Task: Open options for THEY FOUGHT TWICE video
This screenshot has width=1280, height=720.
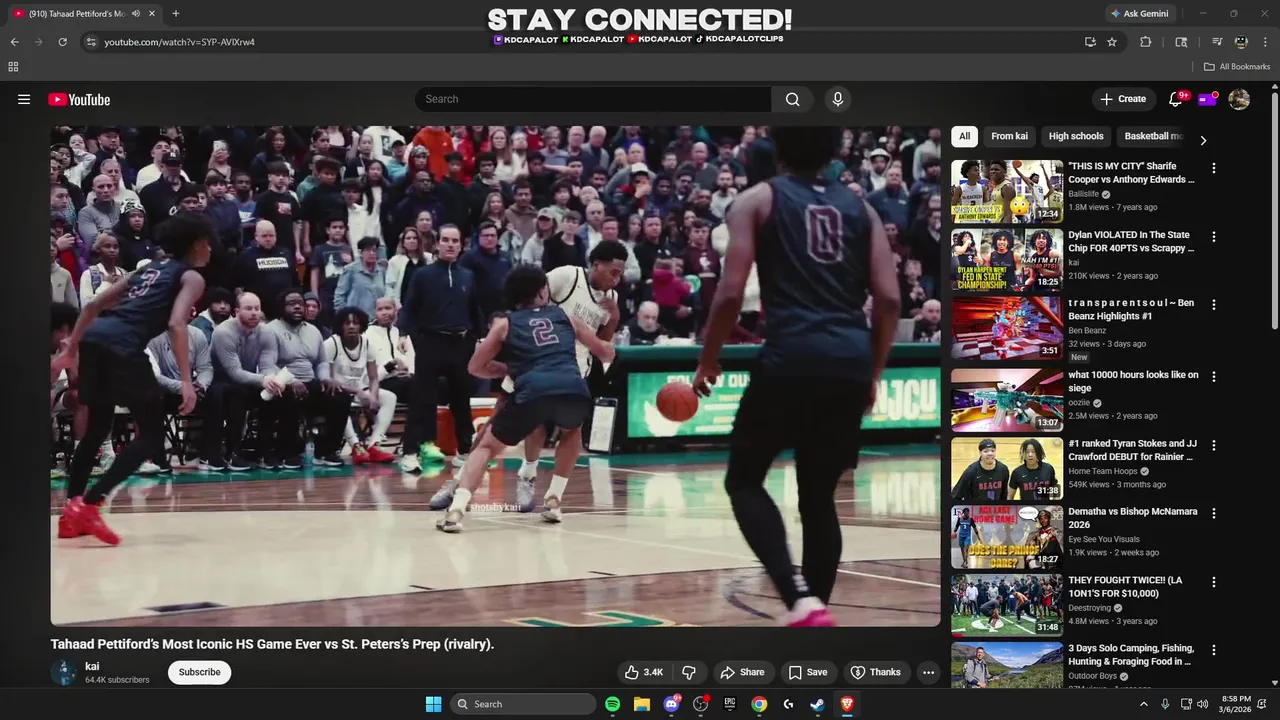Action: pyautogui.click(x=1214, y=582)
